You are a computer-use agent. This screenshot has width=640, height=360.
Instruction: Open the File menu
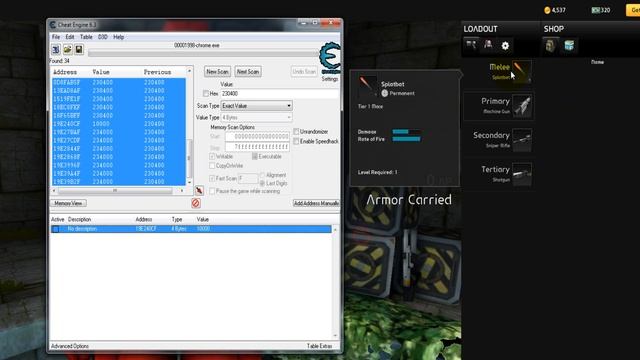[56, 37]
